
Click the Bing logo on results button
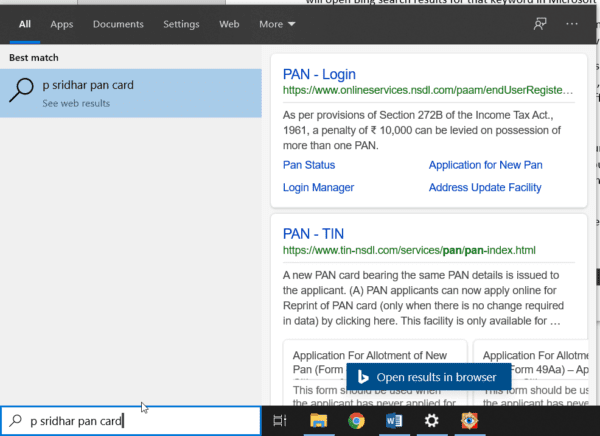tap(363, 377)
